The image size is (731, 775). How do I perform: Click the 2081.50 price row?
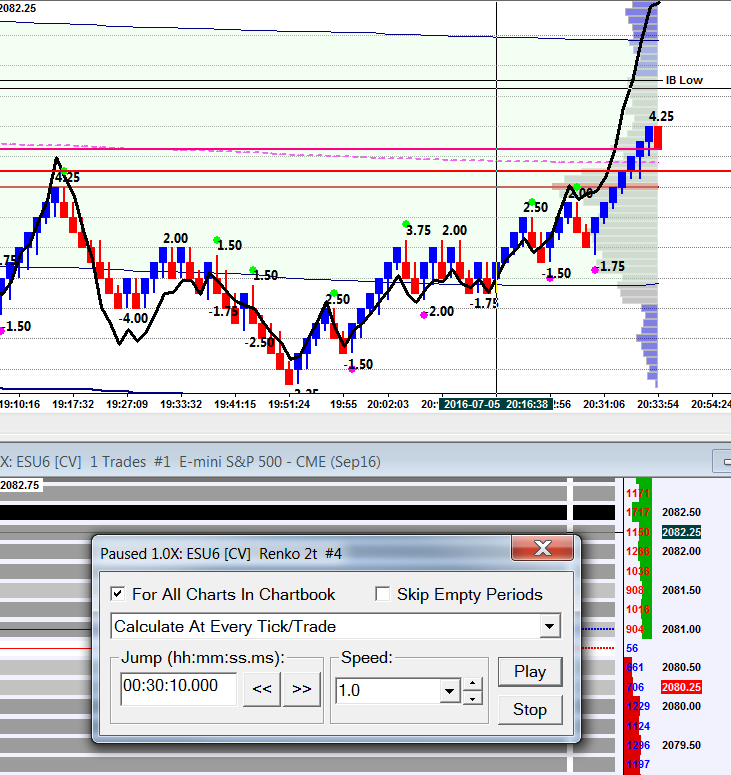[x=681, y=590]
